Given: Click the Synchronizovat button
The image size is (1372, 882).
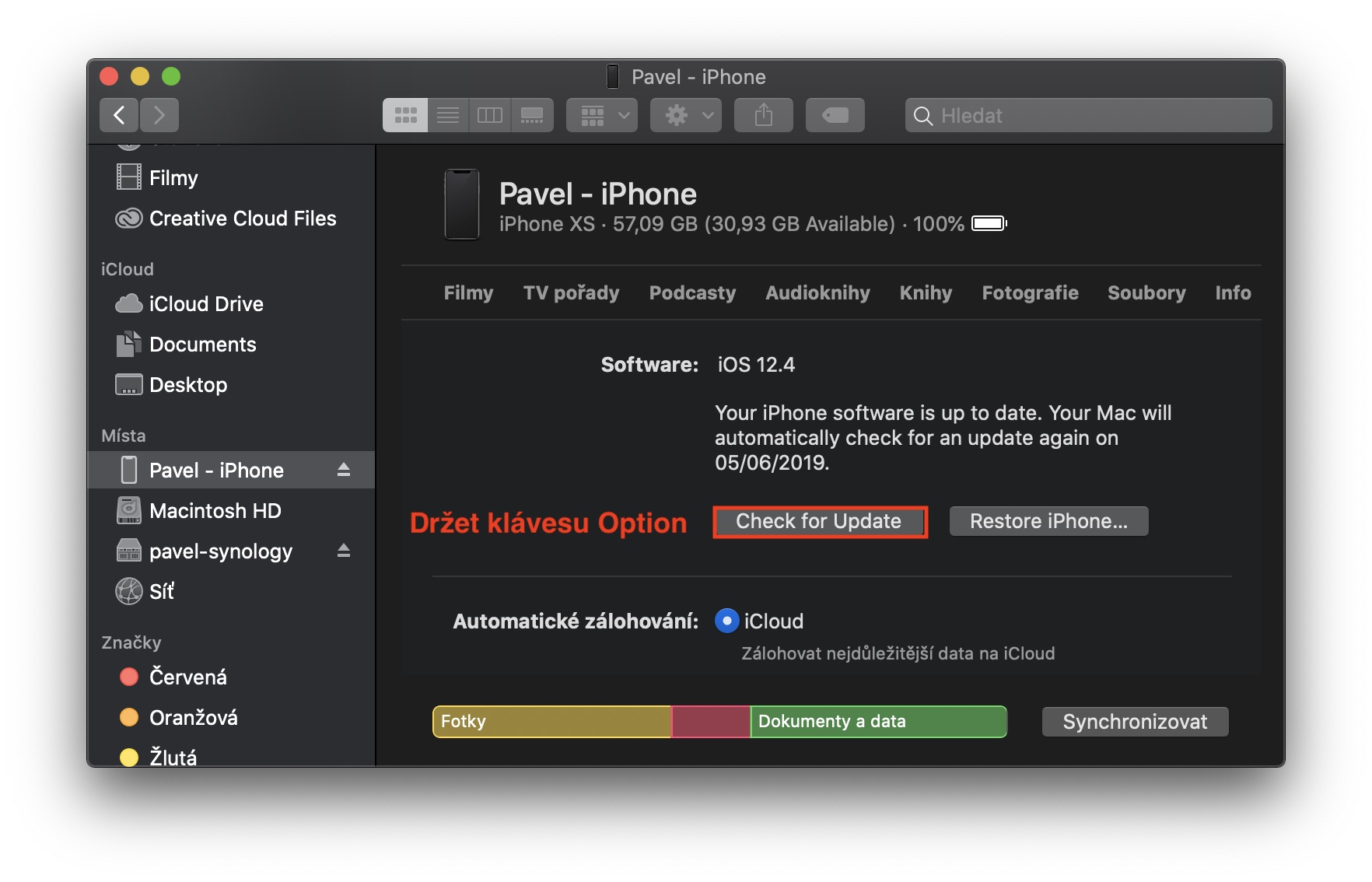Looking at the screenshot, I should coord(1136,722).
